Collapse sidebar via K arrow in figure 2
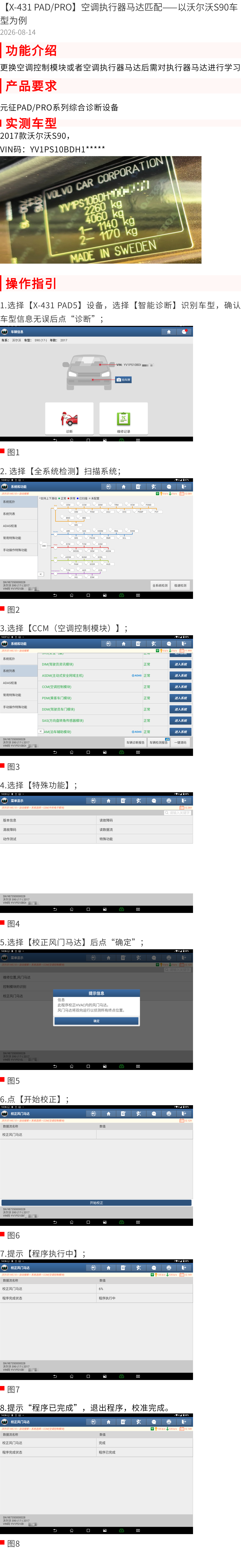This screenshot has width=241, height=1568. 41,574
